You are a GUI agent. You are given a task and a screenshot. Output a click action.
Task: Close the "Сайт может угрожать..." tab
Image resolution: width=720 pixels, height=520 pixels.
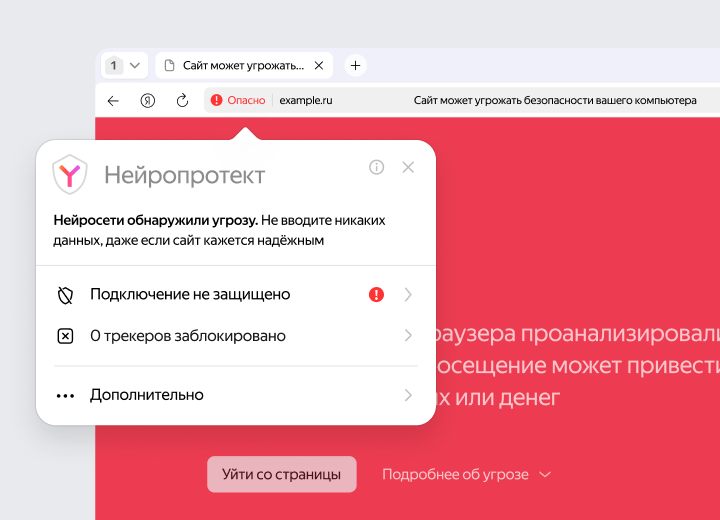(x=319, y=66)
